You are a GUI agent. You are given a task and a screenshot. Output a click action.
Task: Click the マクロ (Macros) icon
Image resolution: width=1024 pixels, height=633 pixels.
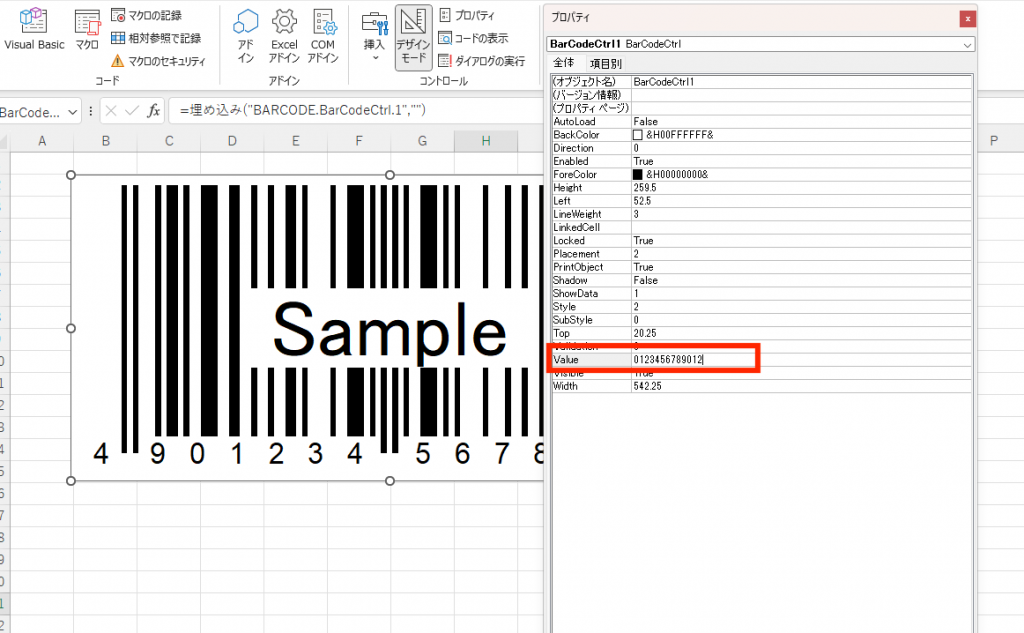[x=86, y=30]
